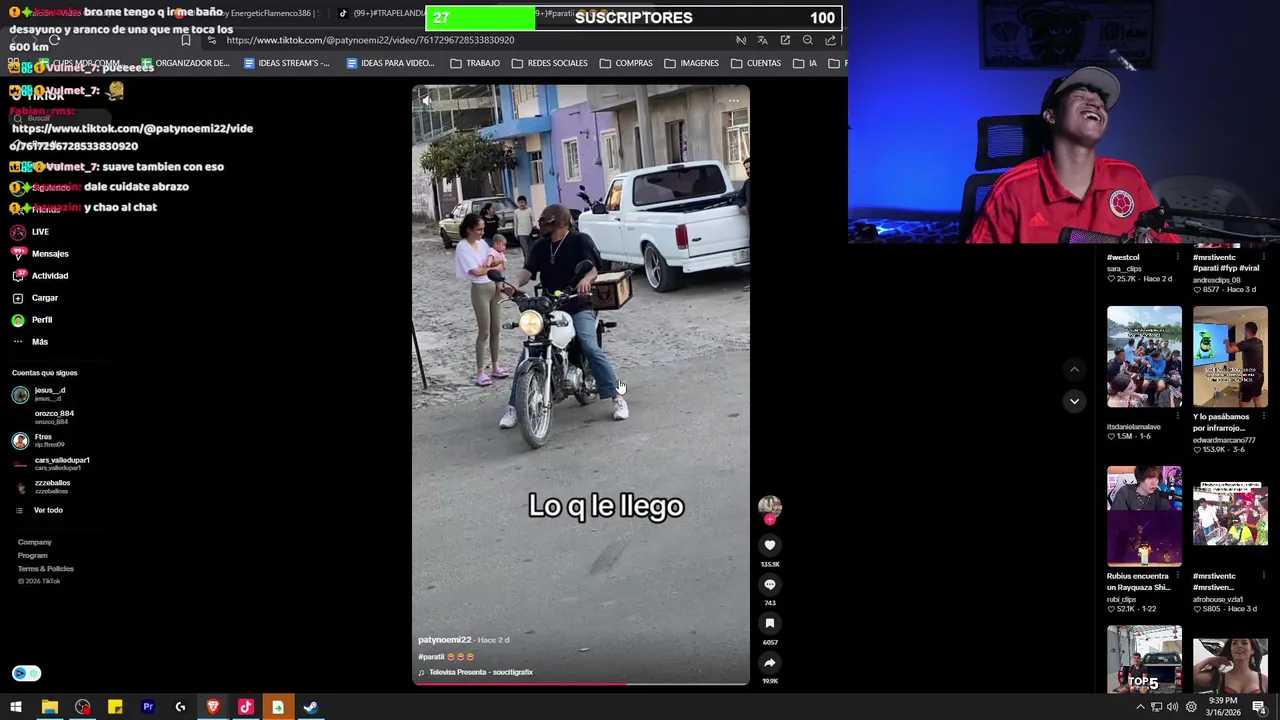Seek on the red video progress bar
This screenshot has height=720, width=1280.
pos(581,684)
